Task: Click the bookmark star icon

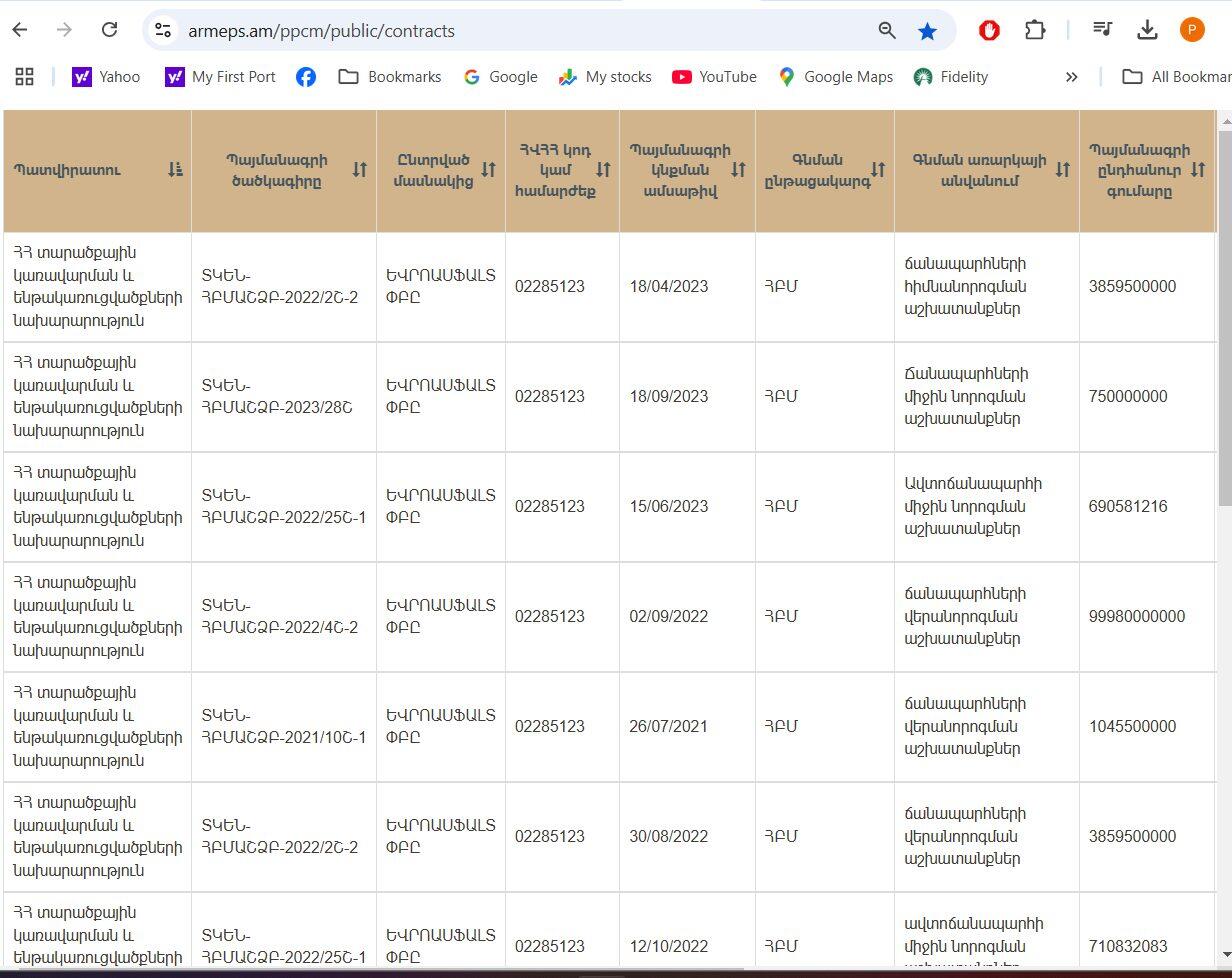Action: coord(927,31)
